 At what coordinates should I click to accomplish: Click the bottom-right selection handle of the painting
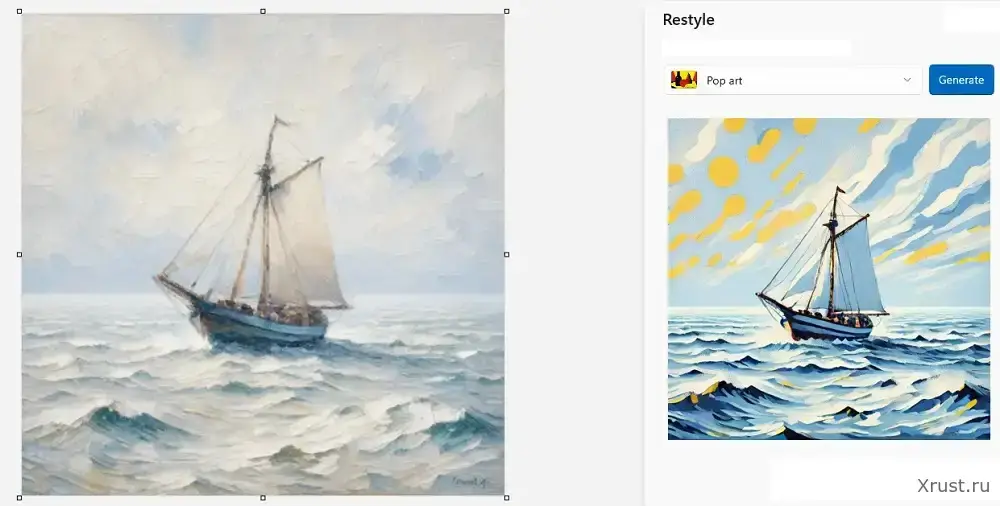click(506, 497)
